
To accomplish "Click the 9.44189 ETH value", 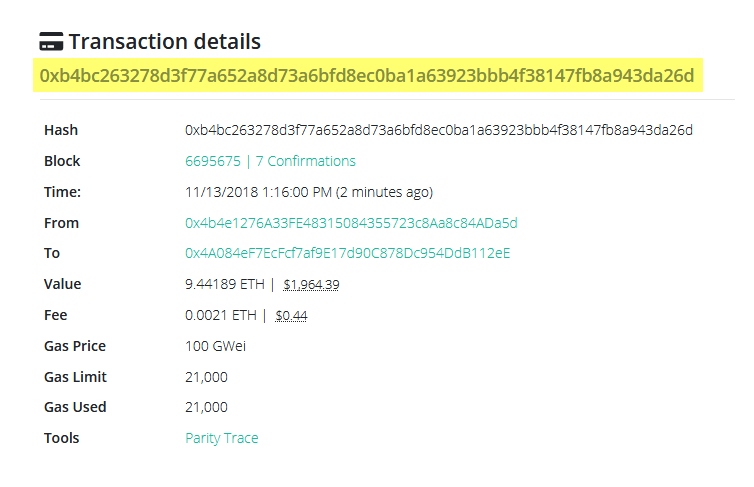I will (x=225, y=284).
